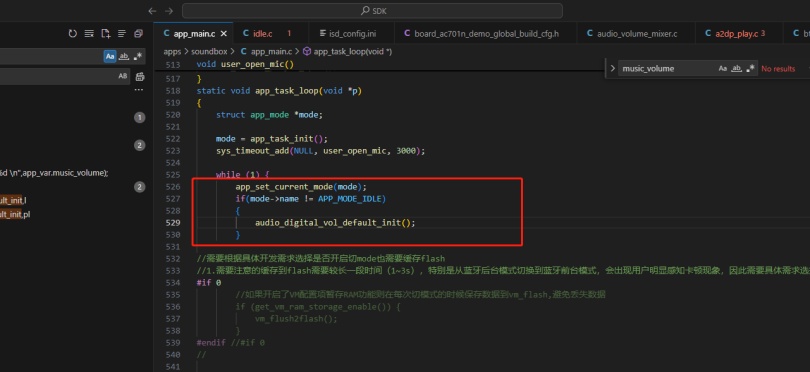Click the error count 3 on a2dp_play.c tab
This screenshot has height=372, width=810.
[x=763, y=34]
